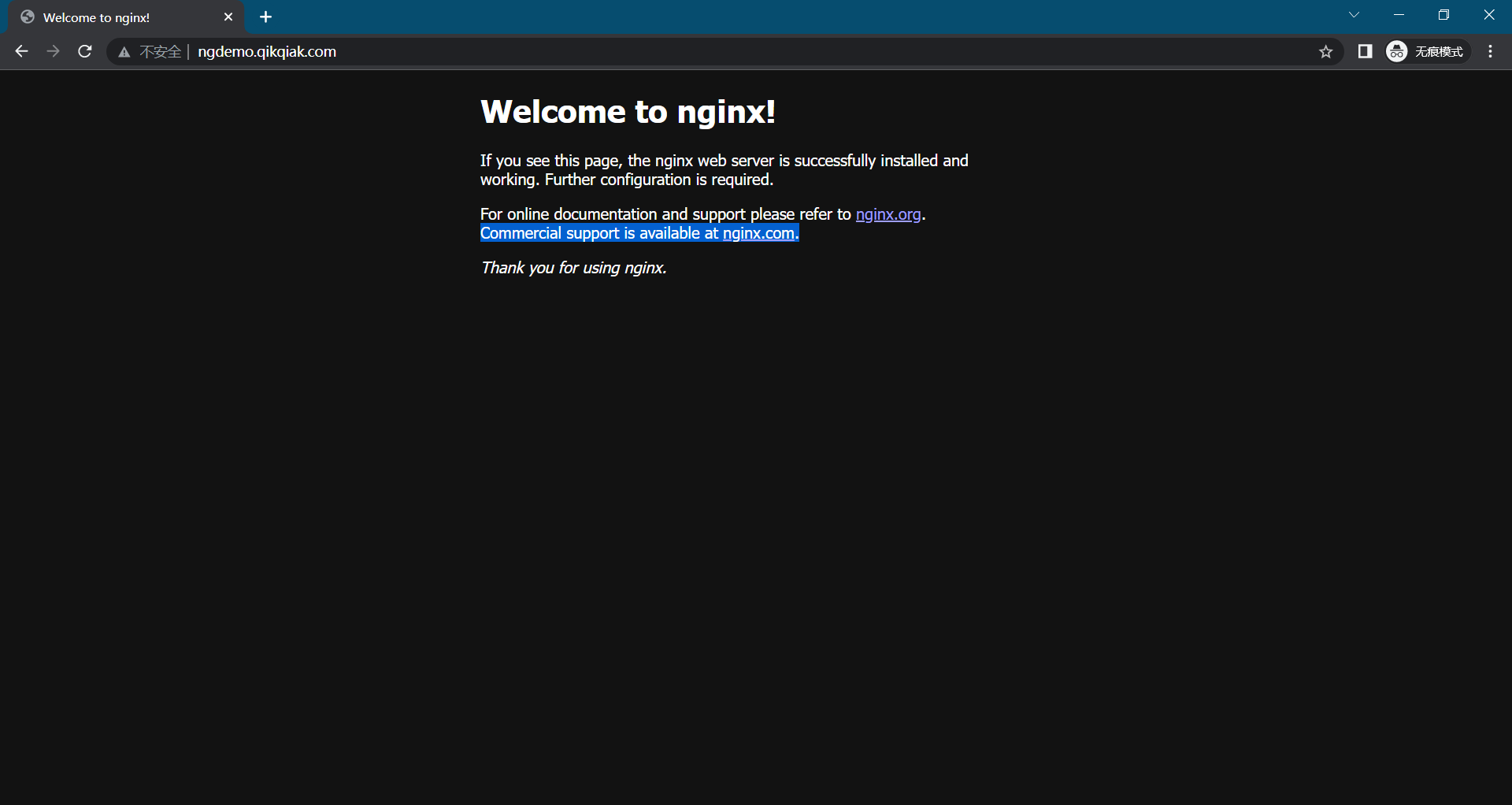This screenshot has width=1512, height=805.
Task: Reload the current page
Action: tap(85, 51)
